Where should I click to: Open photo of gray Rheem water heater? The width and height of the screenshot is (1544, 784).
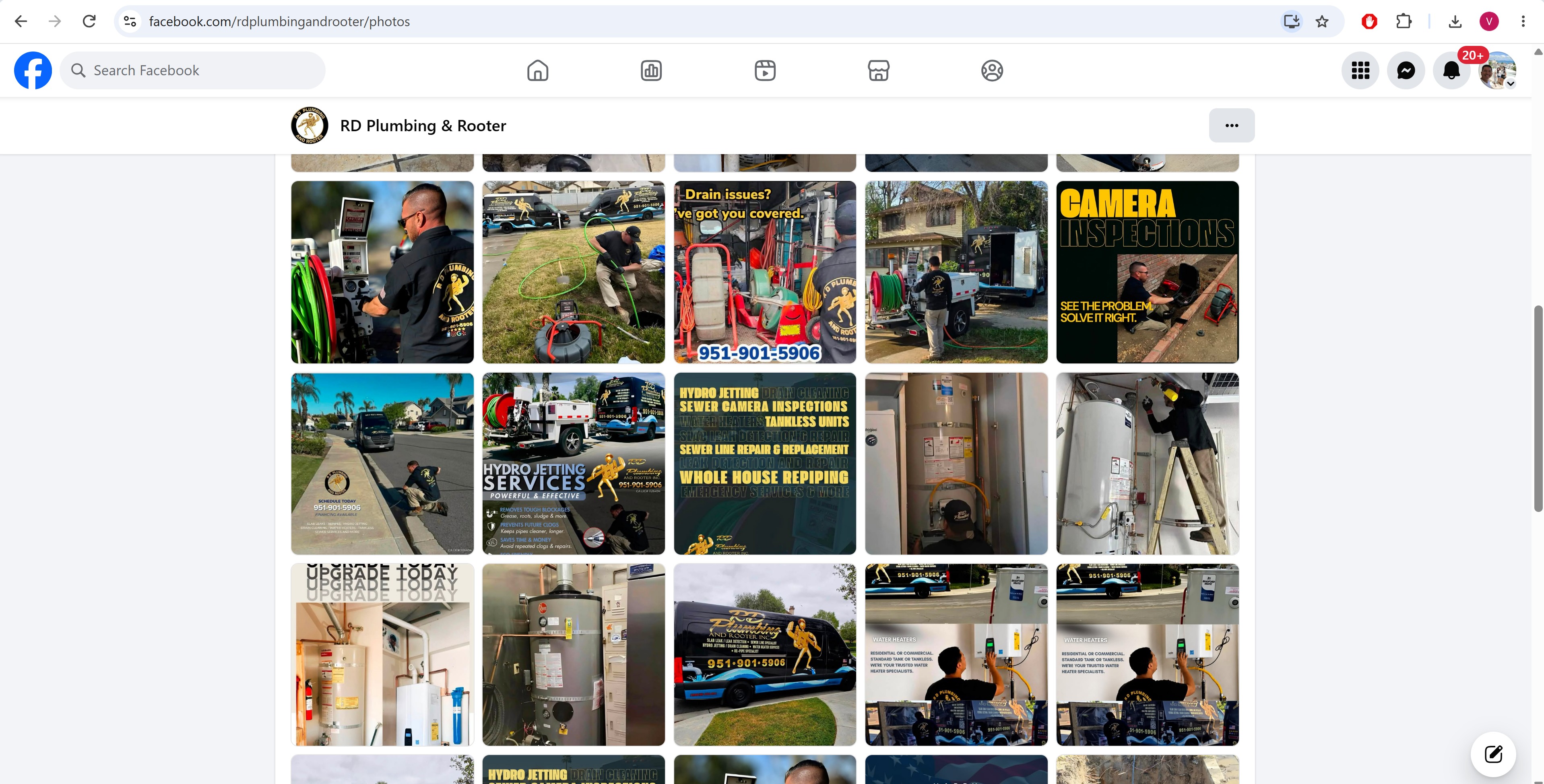pyautogui.click(x=574, y=654)
